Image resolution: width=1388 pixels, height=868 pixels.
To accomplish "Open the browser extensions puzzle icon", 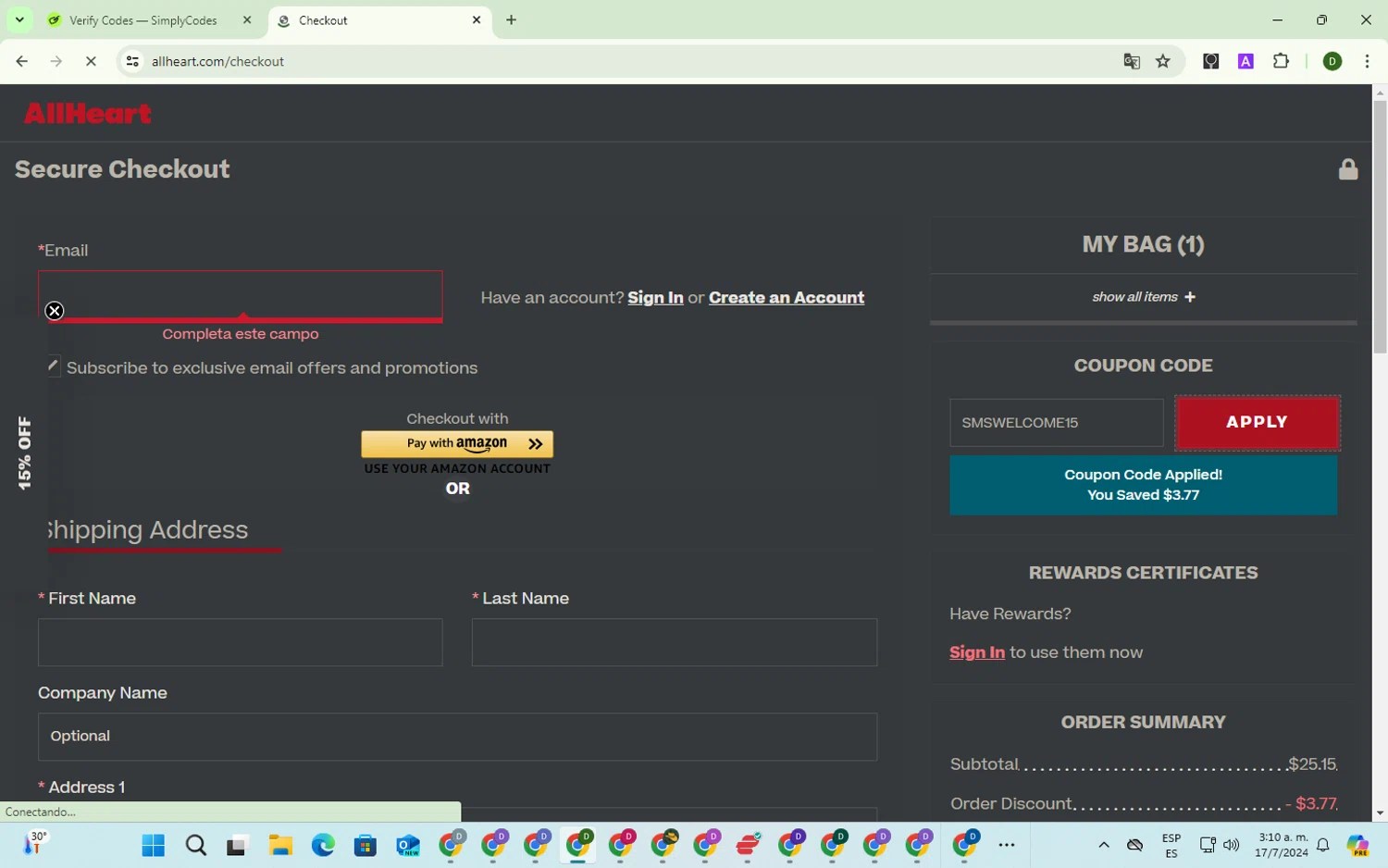I will pyautogui.click(x=1281, y=61).
